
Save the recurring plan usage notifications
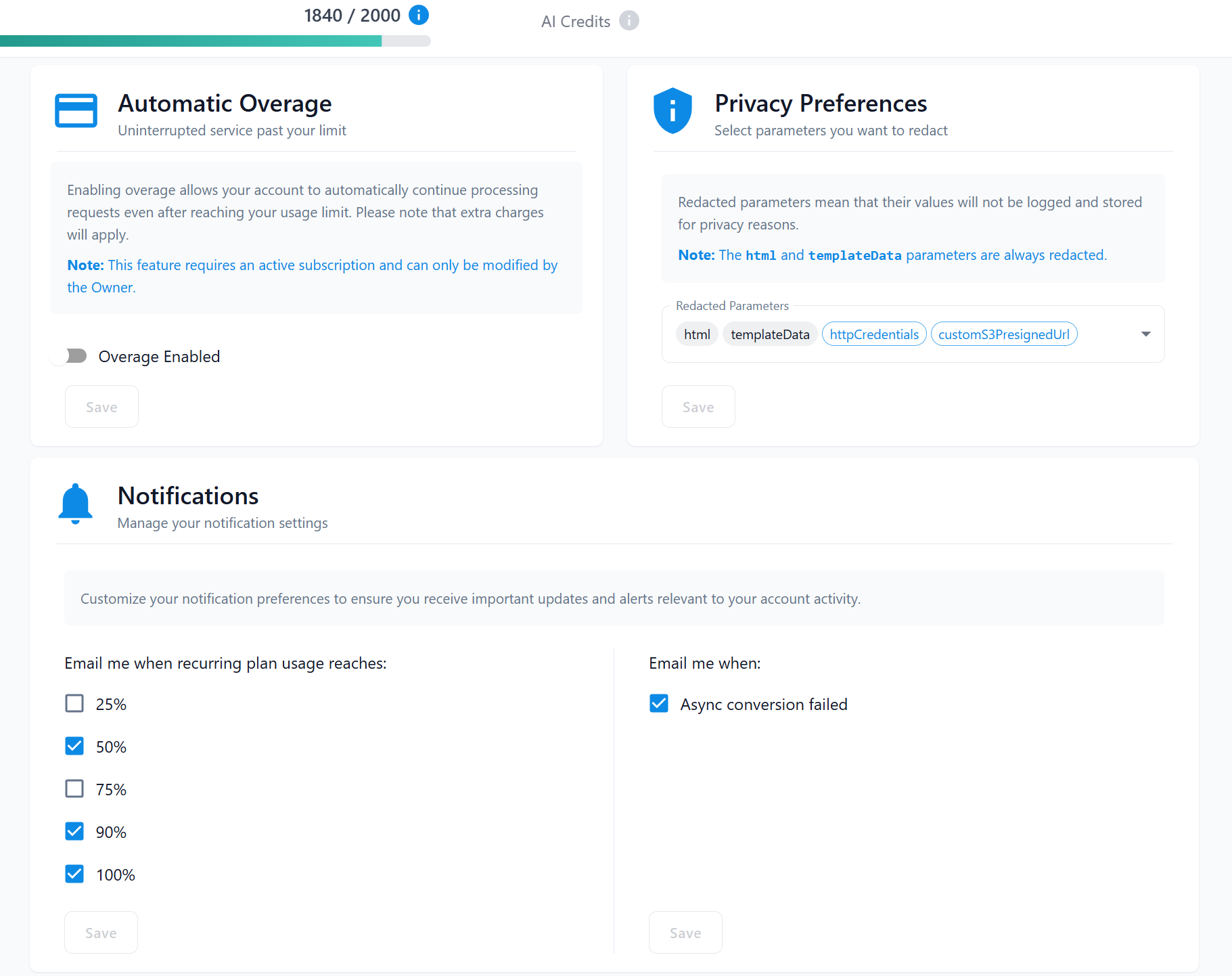coord(101,932)
